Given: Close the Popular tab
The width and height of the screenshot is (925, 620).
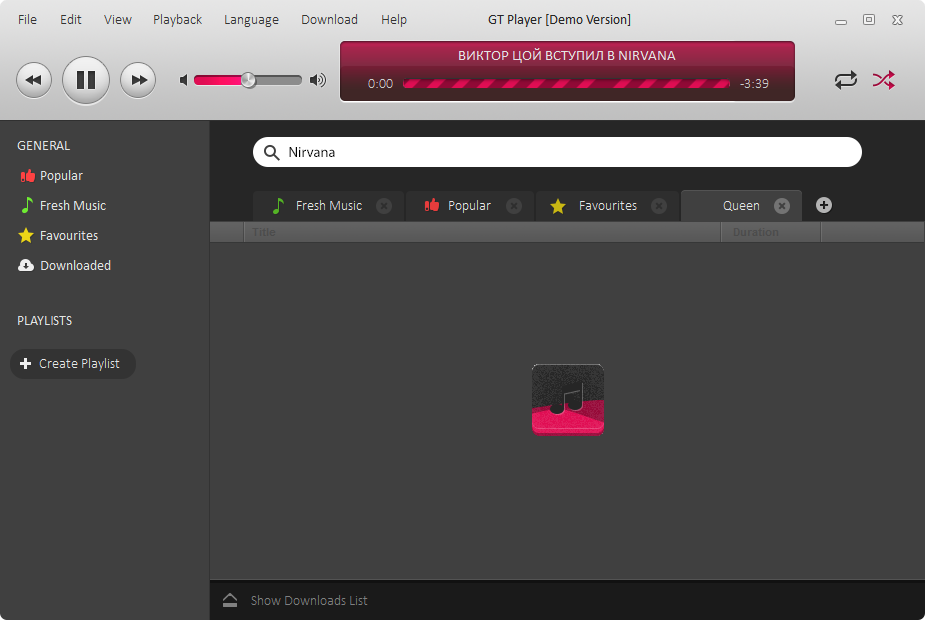Looking at the screenshot, I should pyautogui.click(x=514, y=206).
